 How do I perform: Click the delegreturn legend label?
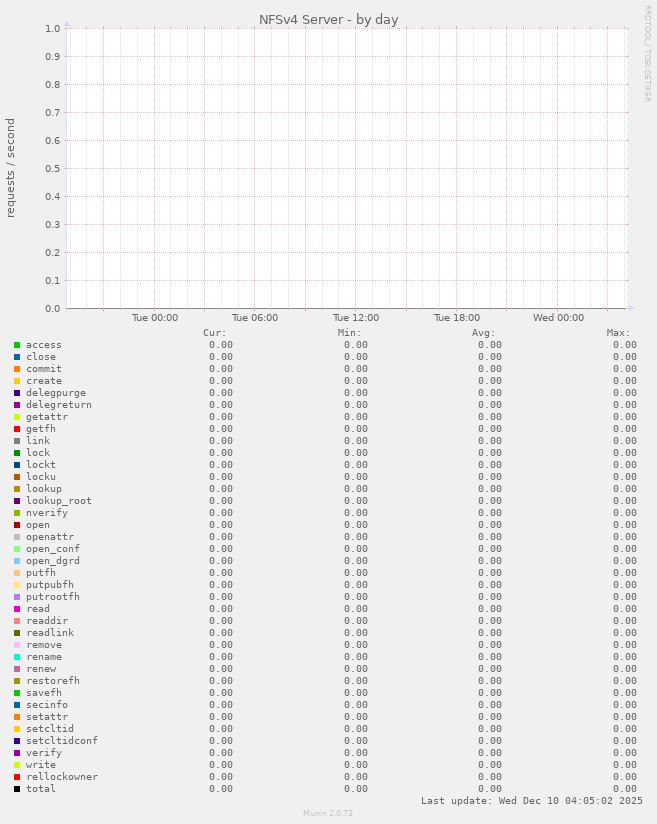59,405
